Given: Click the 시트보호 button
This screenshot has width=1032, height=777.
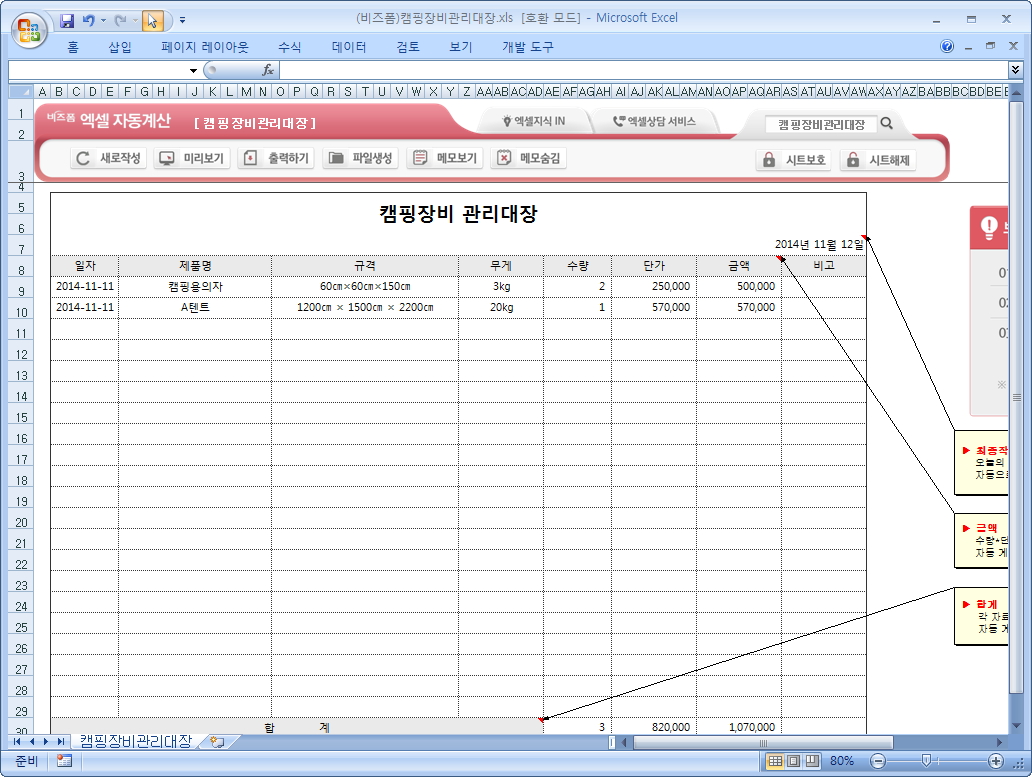Looking at the screenshot, I should (794, 160).
